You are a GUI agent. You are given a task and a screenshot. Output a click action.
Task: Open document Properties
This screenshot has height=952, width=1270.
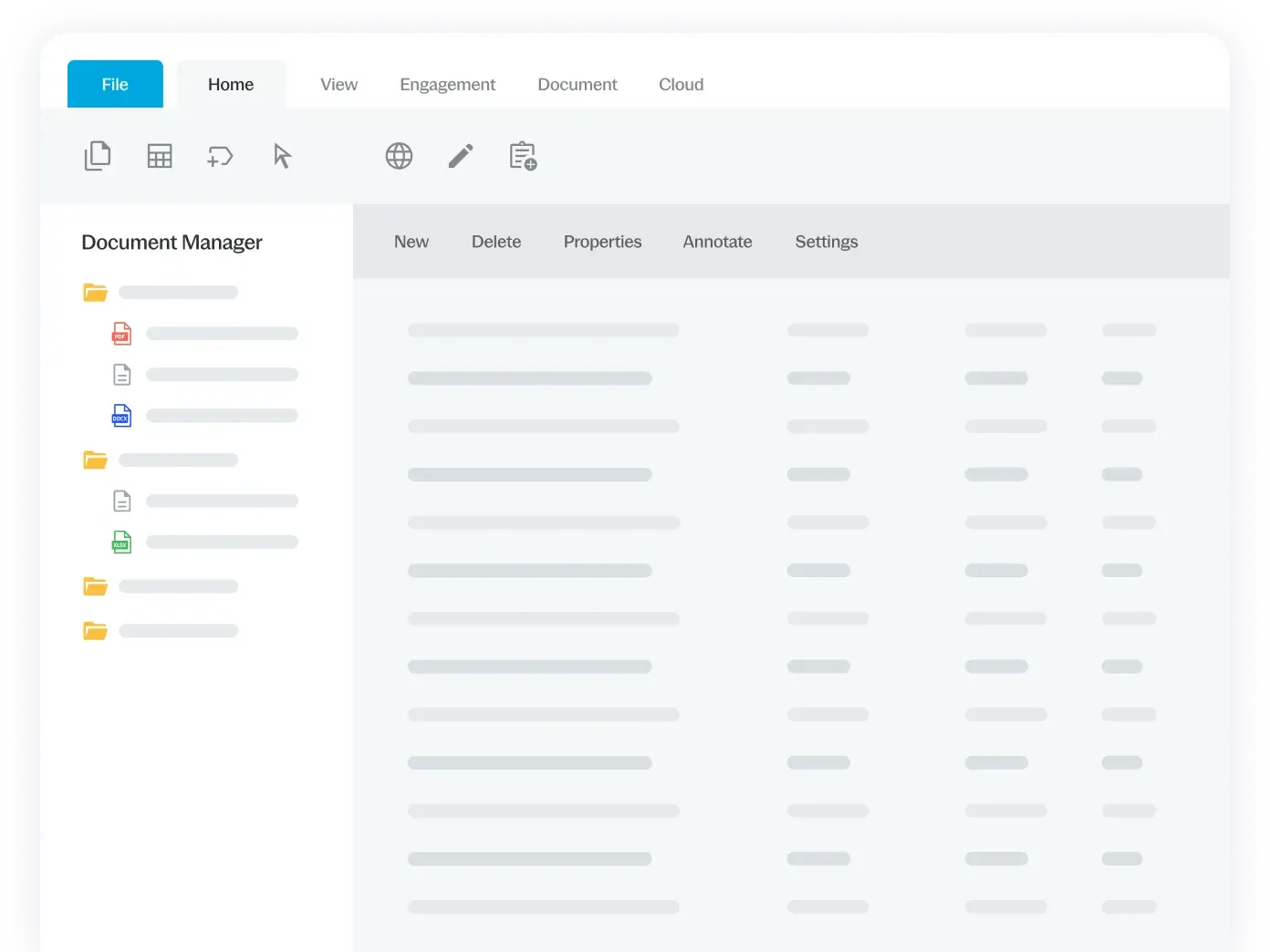(x=602, y=242)
